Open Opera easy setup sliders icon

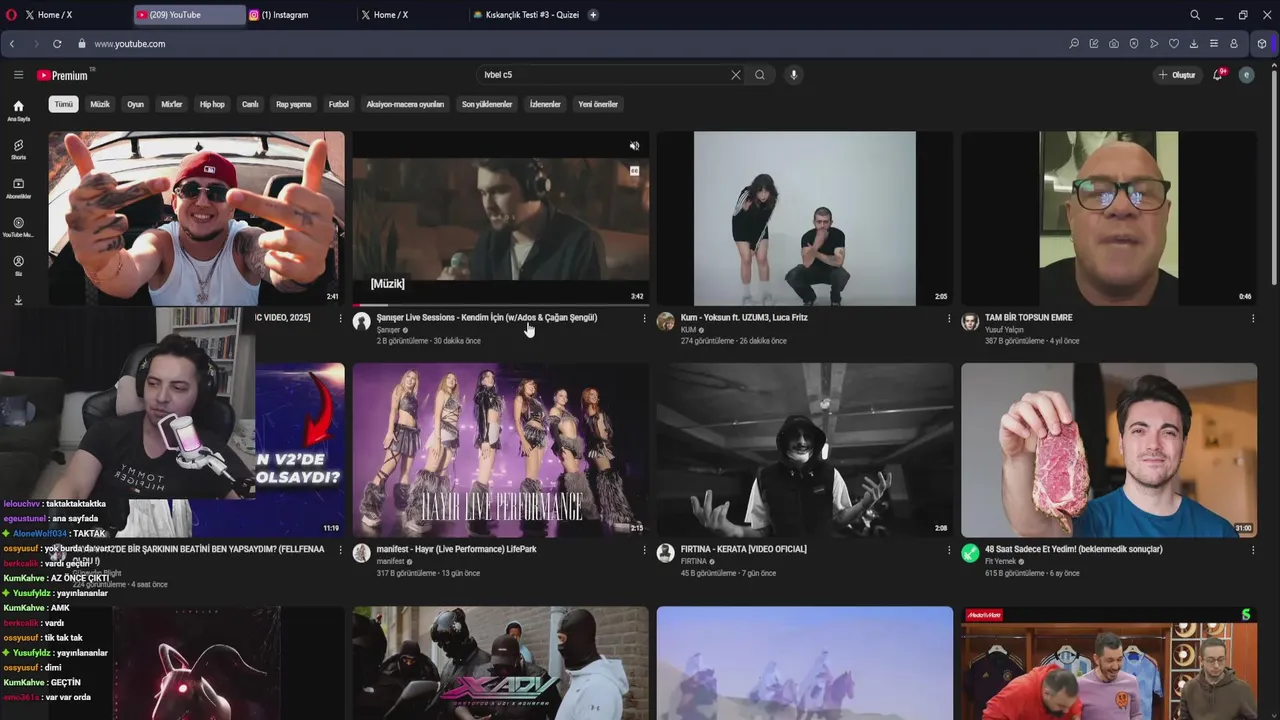pos(1214,44)
